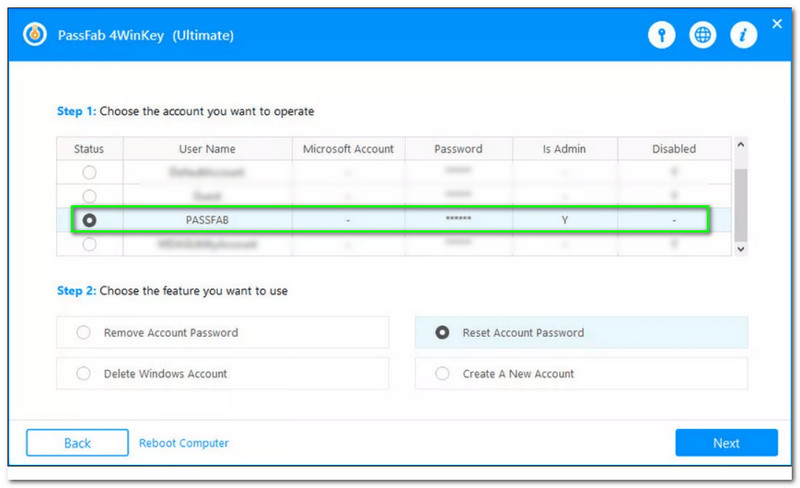Select the first blurred account radio button

pyautogui.click(x=89, y=172)
